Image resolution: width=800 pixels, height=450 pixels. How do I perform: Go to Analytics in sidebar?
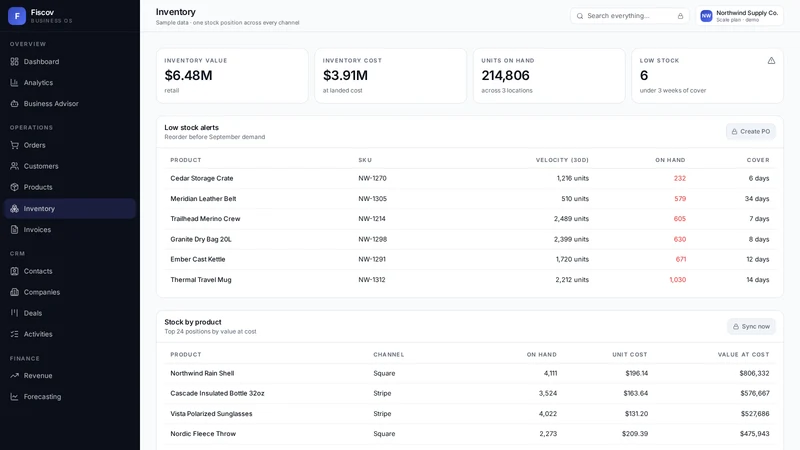click(x=70, y=83)
